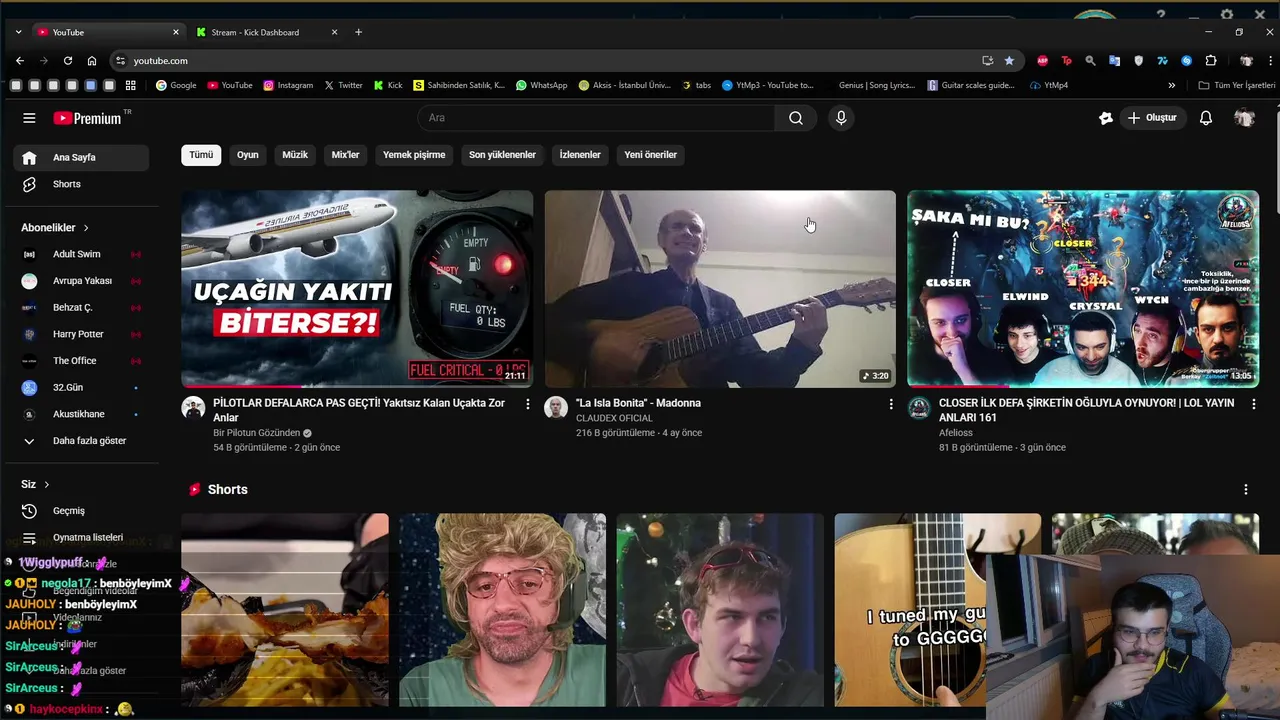Open the UÇAĞIN YAKITI BİTERSE video thumbnail
The width and height of the screenshot is (1280, 720).
pos(357,289)
